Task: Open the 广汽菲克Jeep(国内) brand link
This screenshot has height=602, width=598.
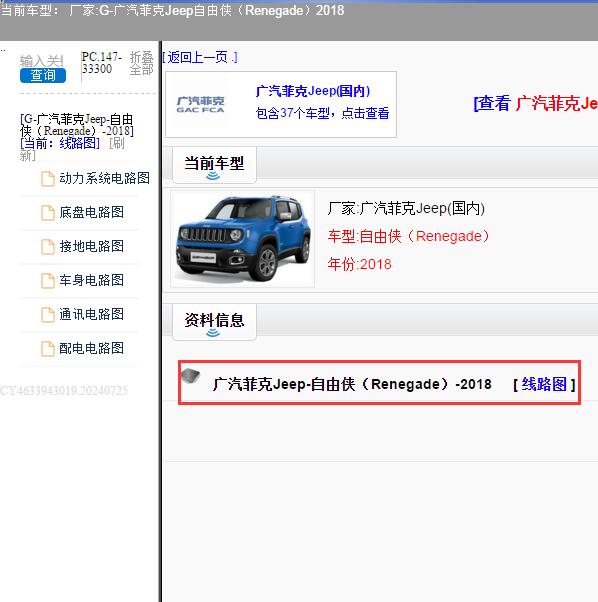Action: [x=313, y=91]
